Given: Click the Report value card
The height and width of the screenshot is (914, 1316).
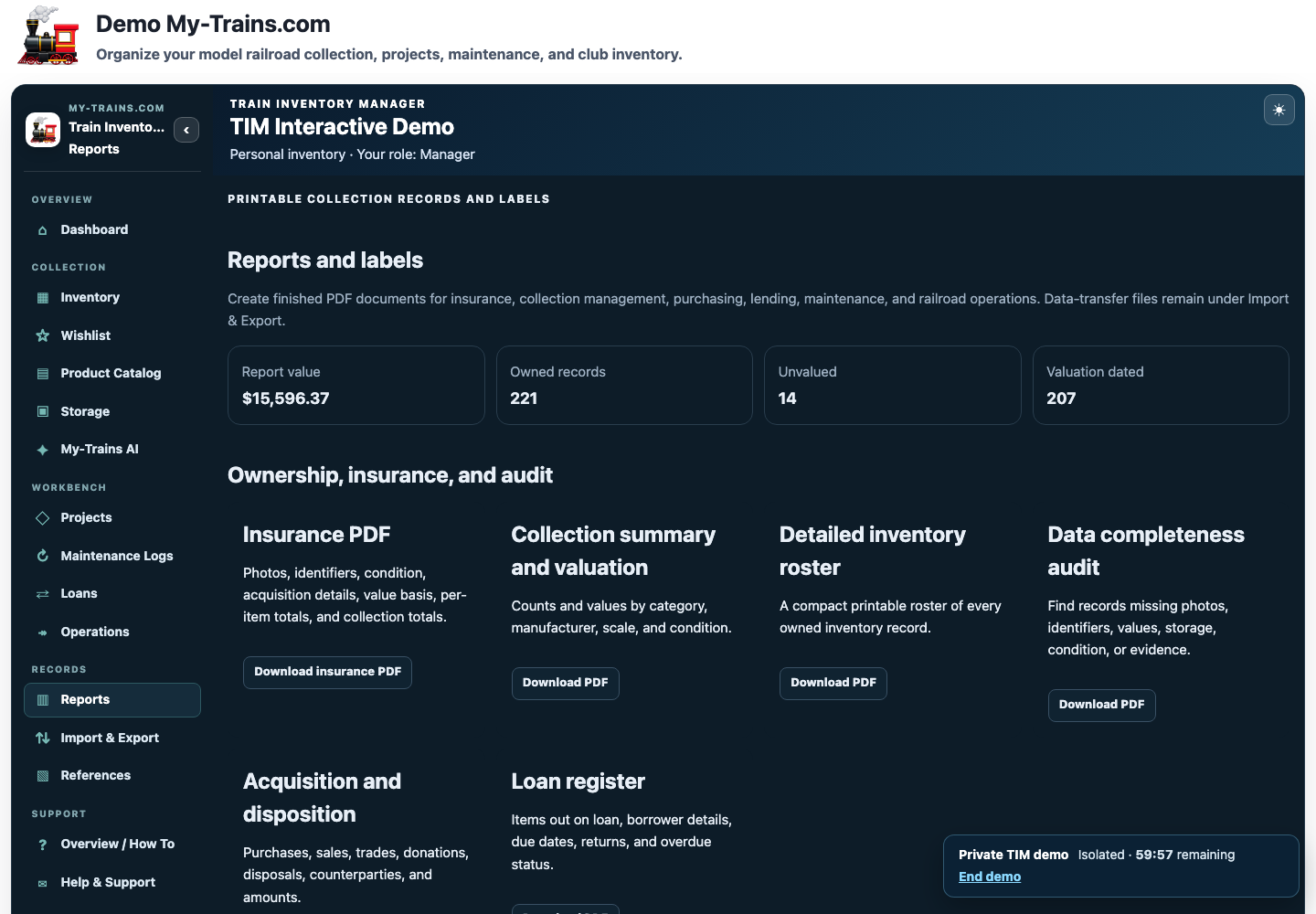Looking at the screenshot, I should click(x=356, y=385).
